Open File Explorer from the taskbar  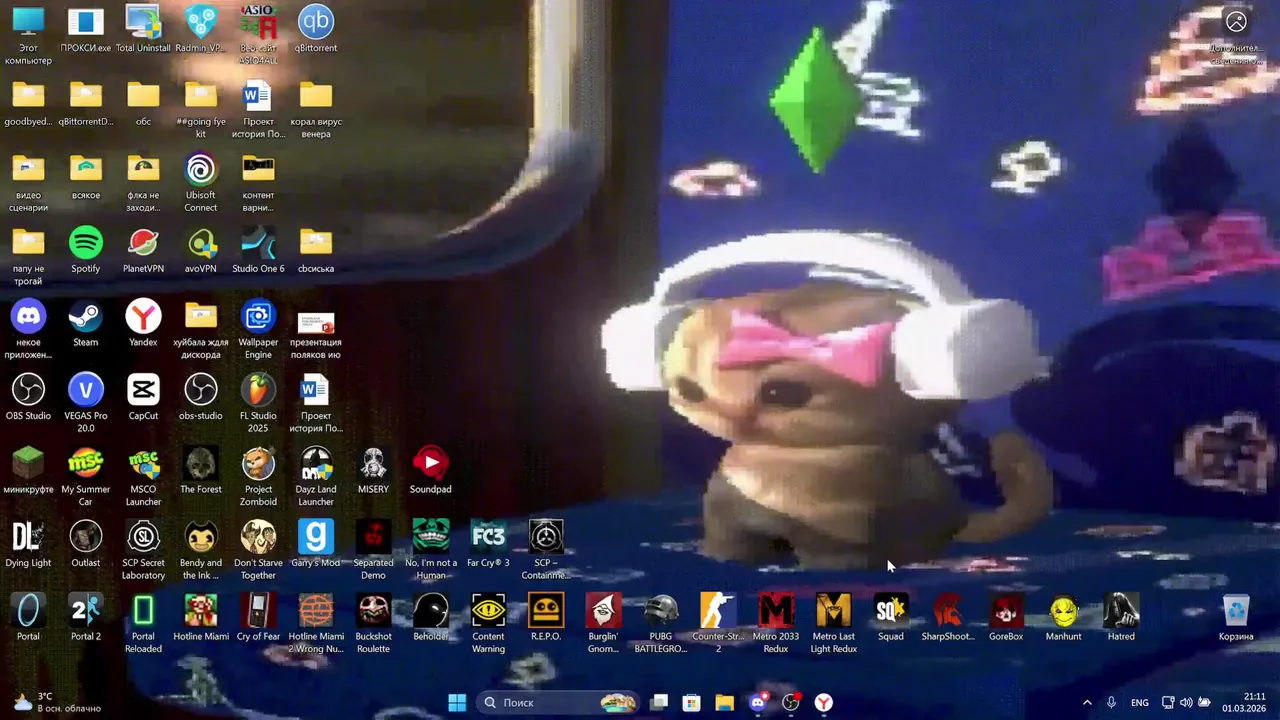click(x=724, y=702)
